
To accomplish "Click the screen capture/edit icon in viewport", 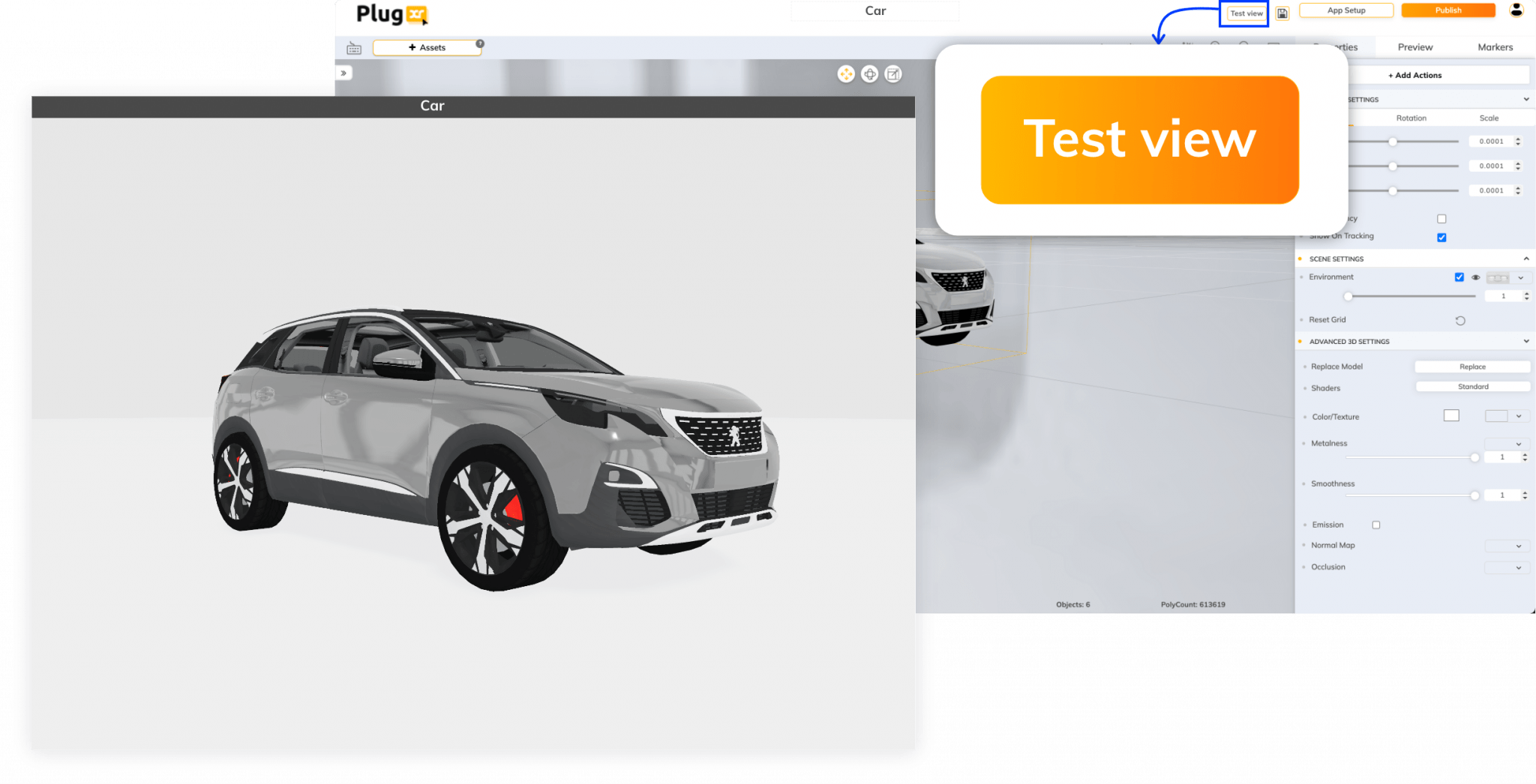I will [x=893, y=73].
